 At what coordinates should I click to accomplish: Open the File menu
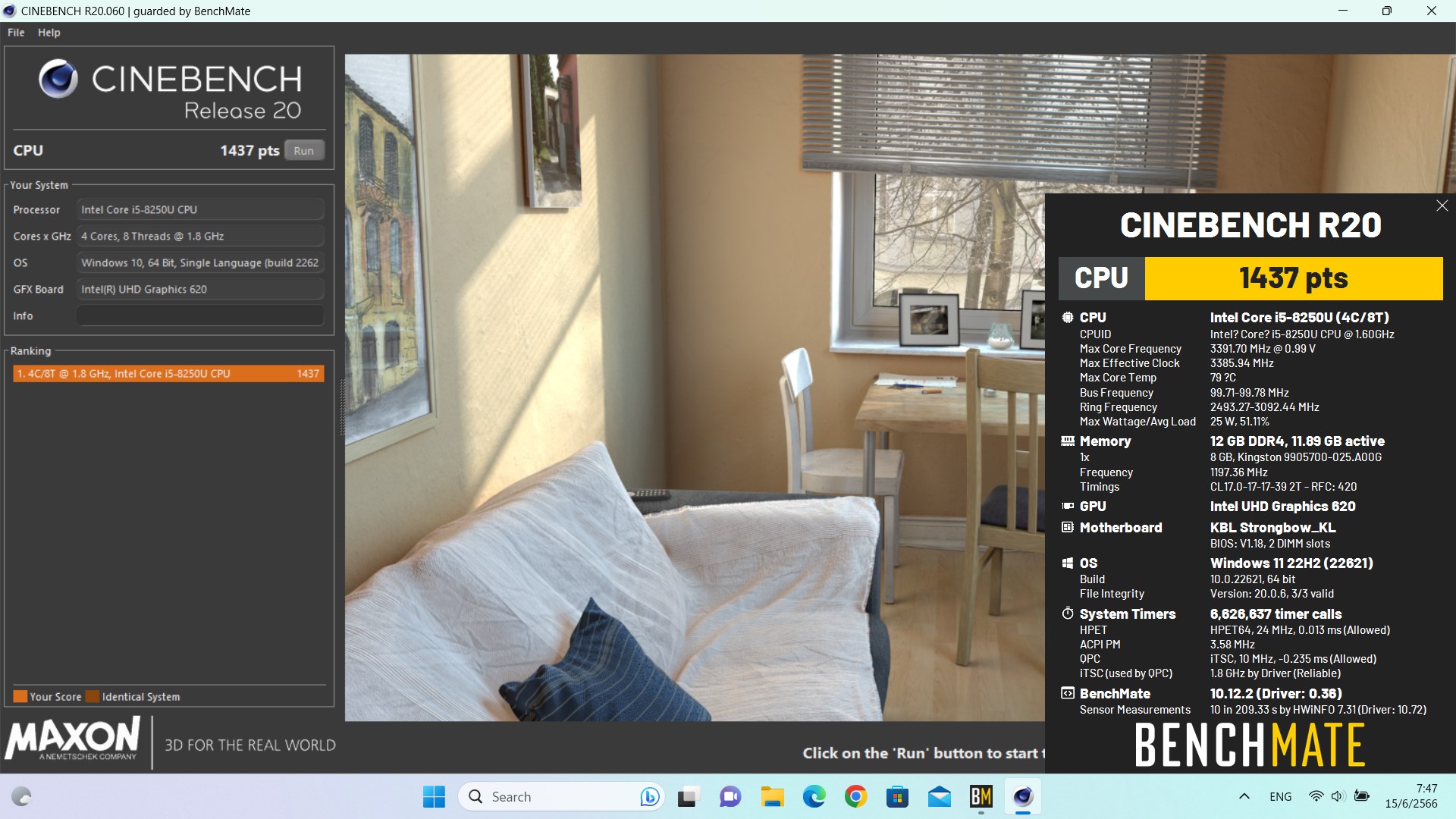(16, 33)
